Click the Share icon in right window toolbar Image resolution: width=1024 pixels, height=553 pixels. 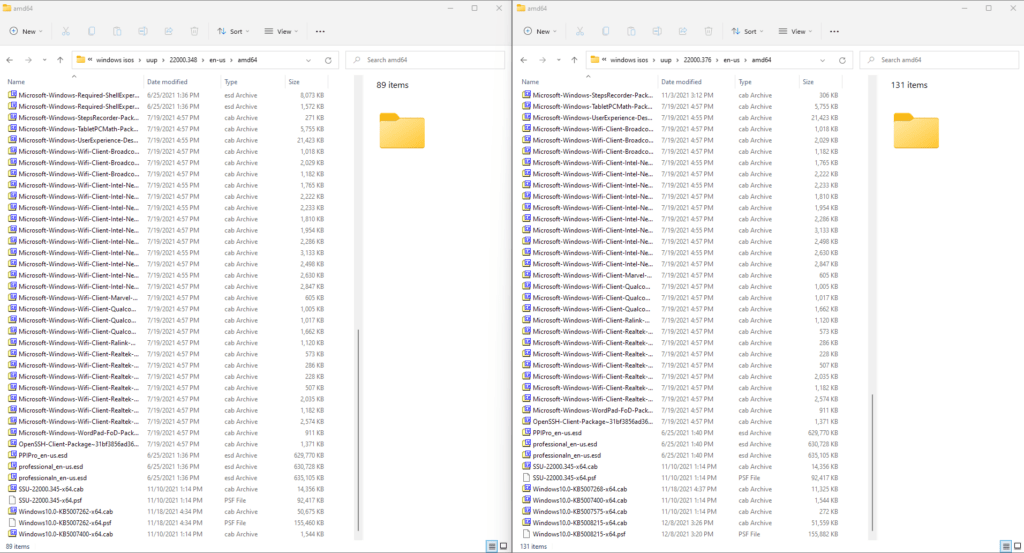pos(682,31)
